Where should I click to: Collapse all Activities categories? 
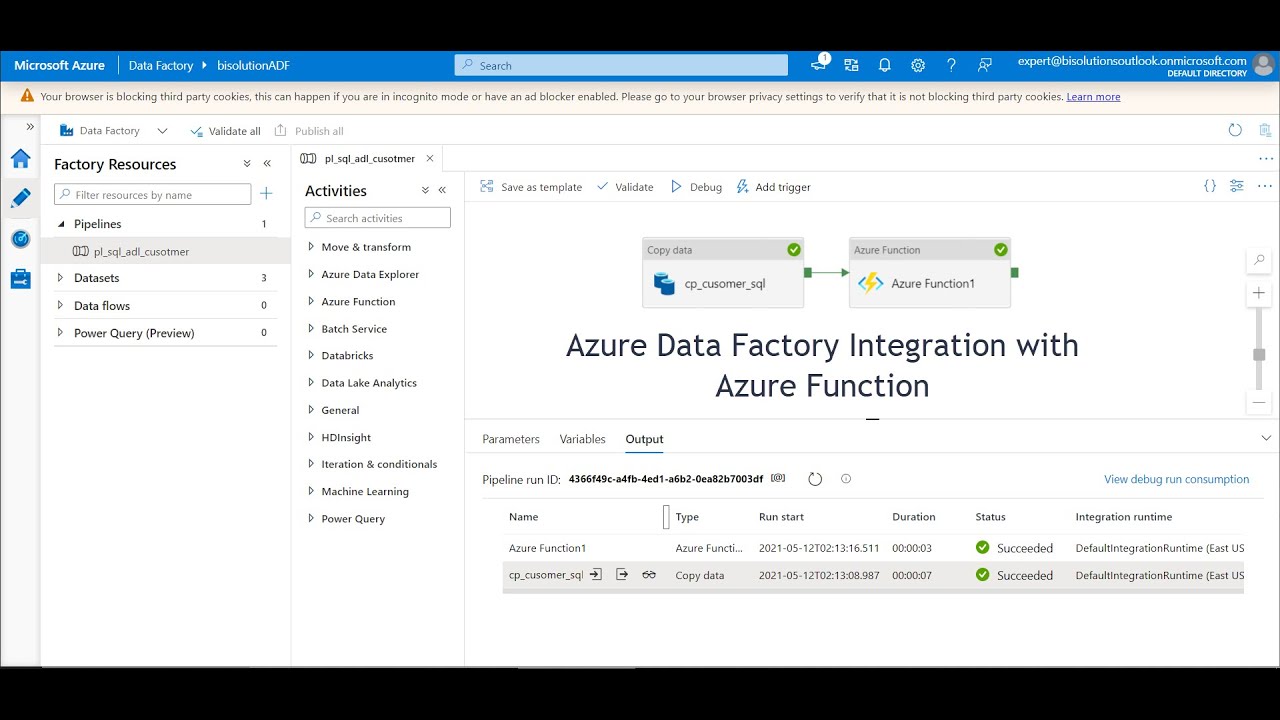point(425,190)
